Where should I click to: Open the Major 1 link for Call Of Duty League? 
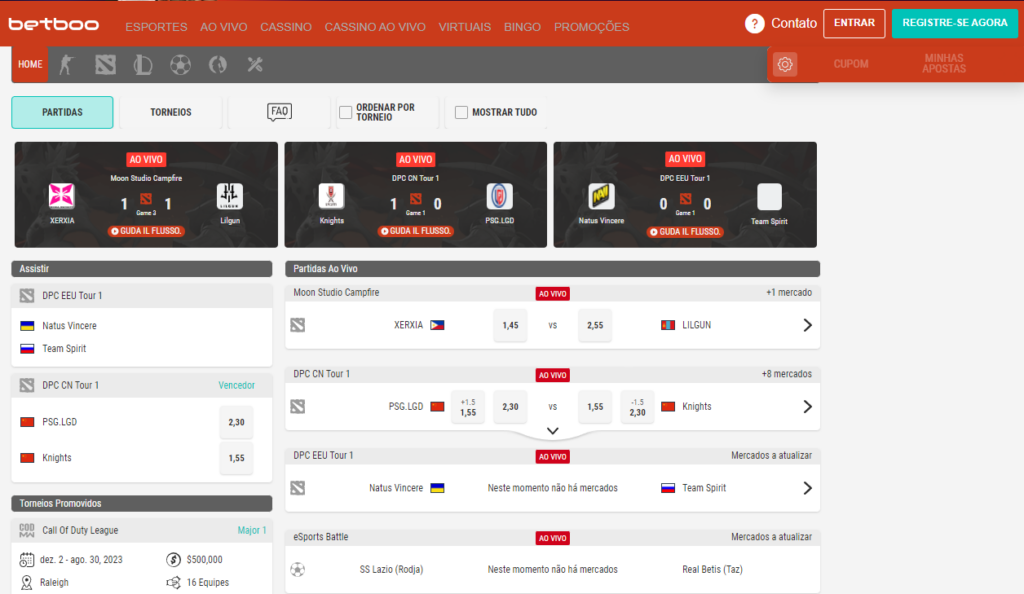[x=252, y=530]
